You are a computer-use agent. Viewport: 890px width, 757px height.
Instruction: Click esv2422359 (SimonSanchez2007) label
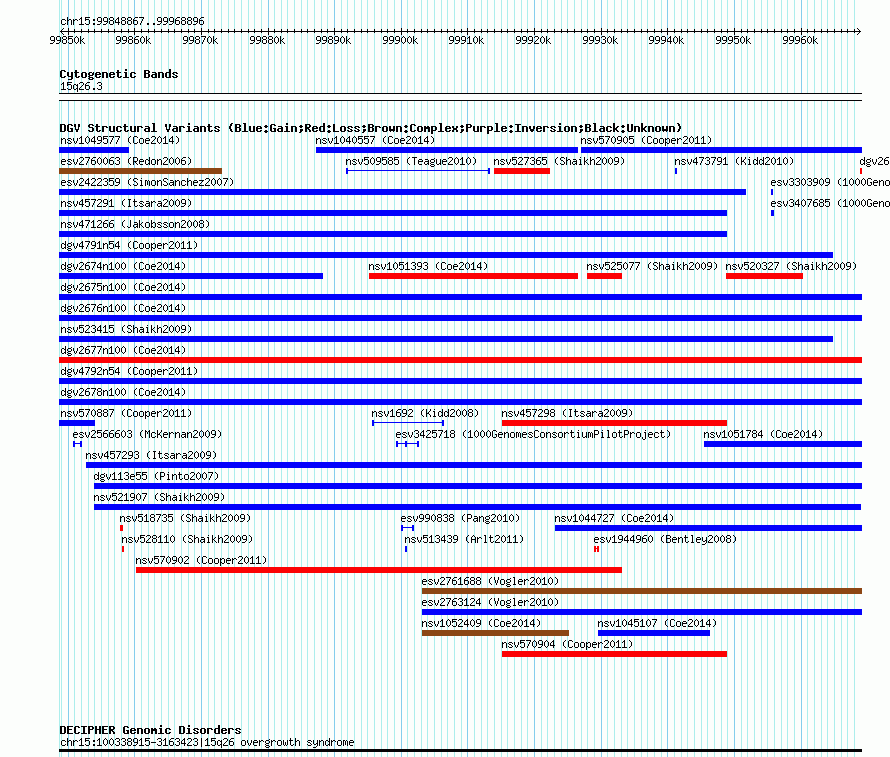[x=147, y=182]
